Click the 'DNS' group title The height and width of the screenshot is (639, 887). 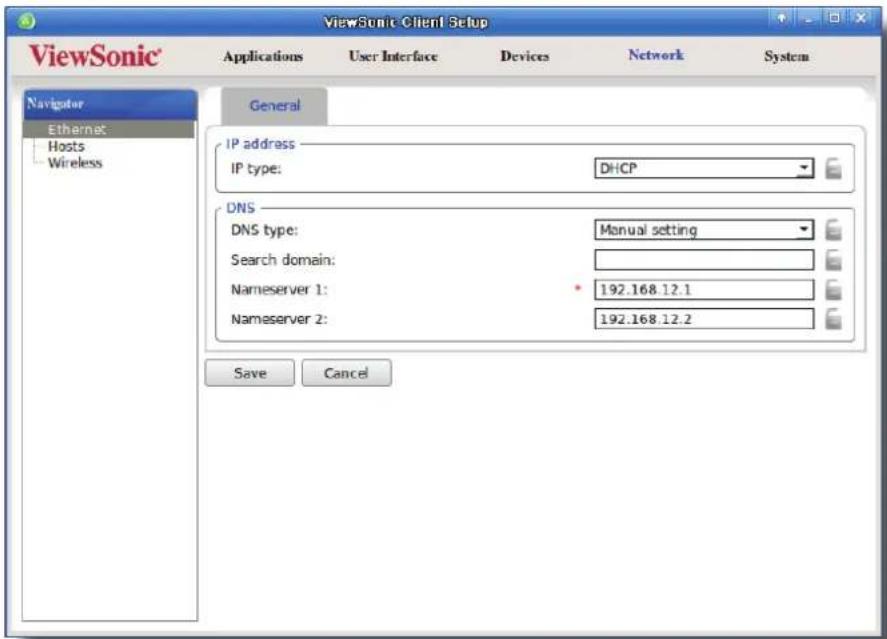tap(240, 208)
